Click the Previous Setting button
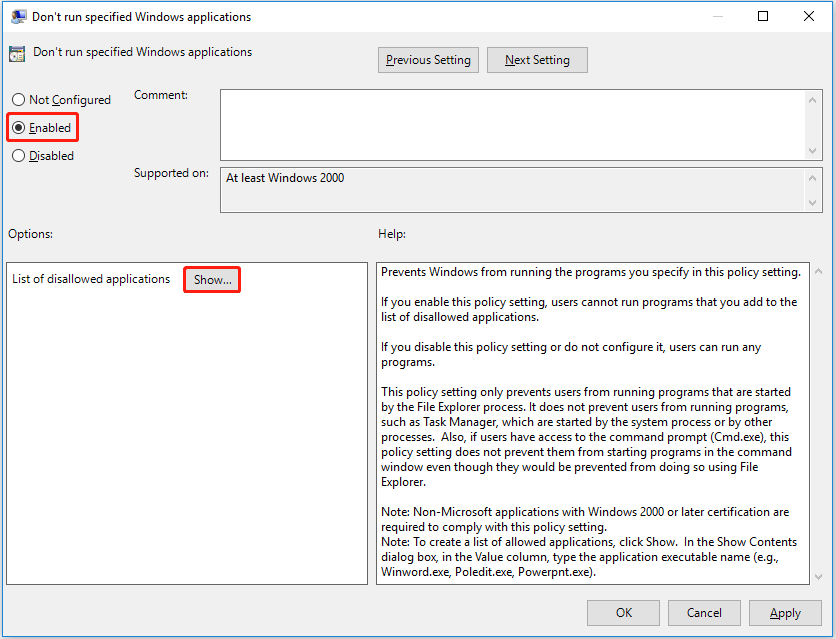 [x=428, y=59]
